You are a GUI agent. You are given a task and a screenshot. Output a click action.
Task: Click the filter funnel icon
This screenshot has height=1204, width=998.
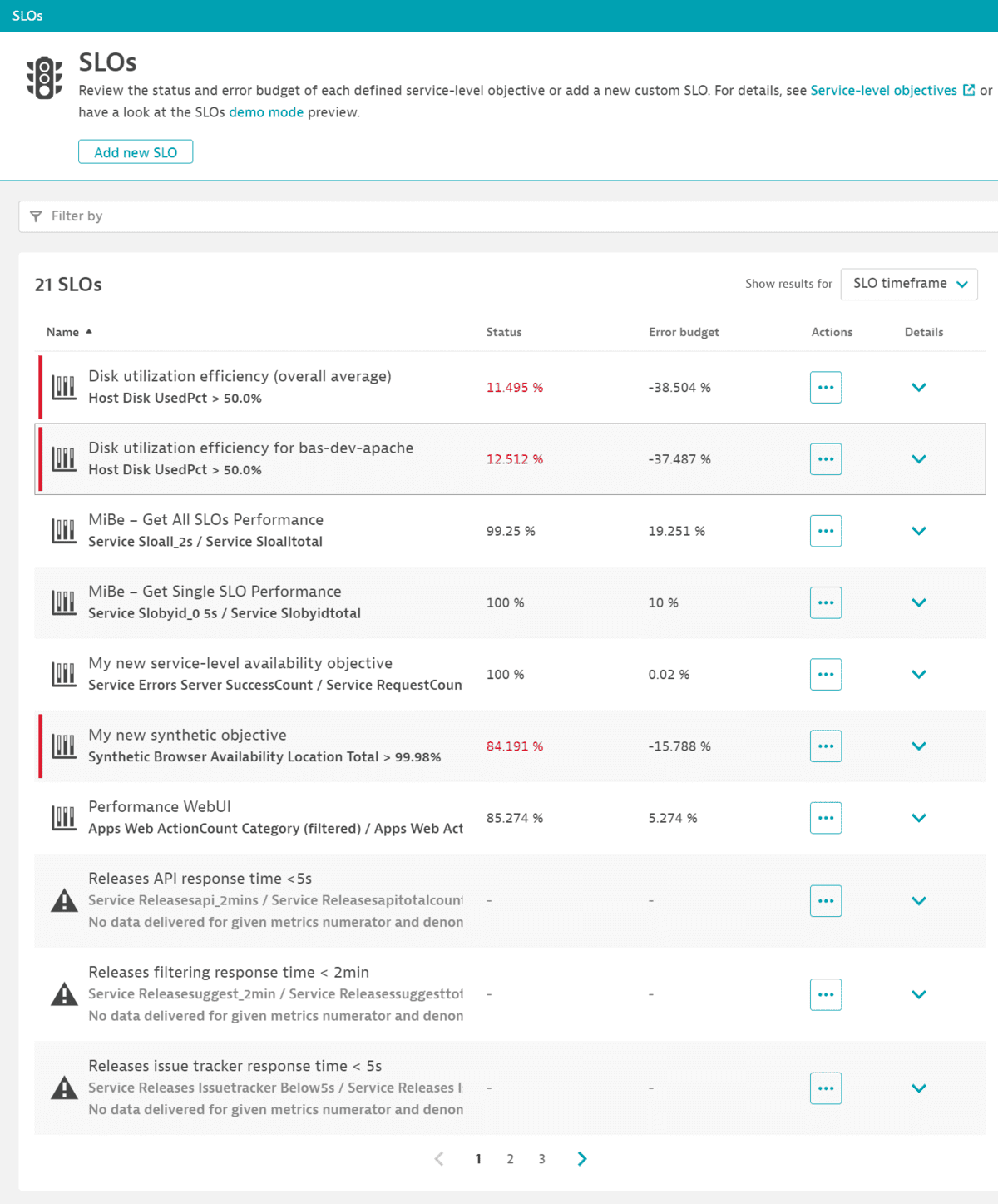(x=36, y=216)
